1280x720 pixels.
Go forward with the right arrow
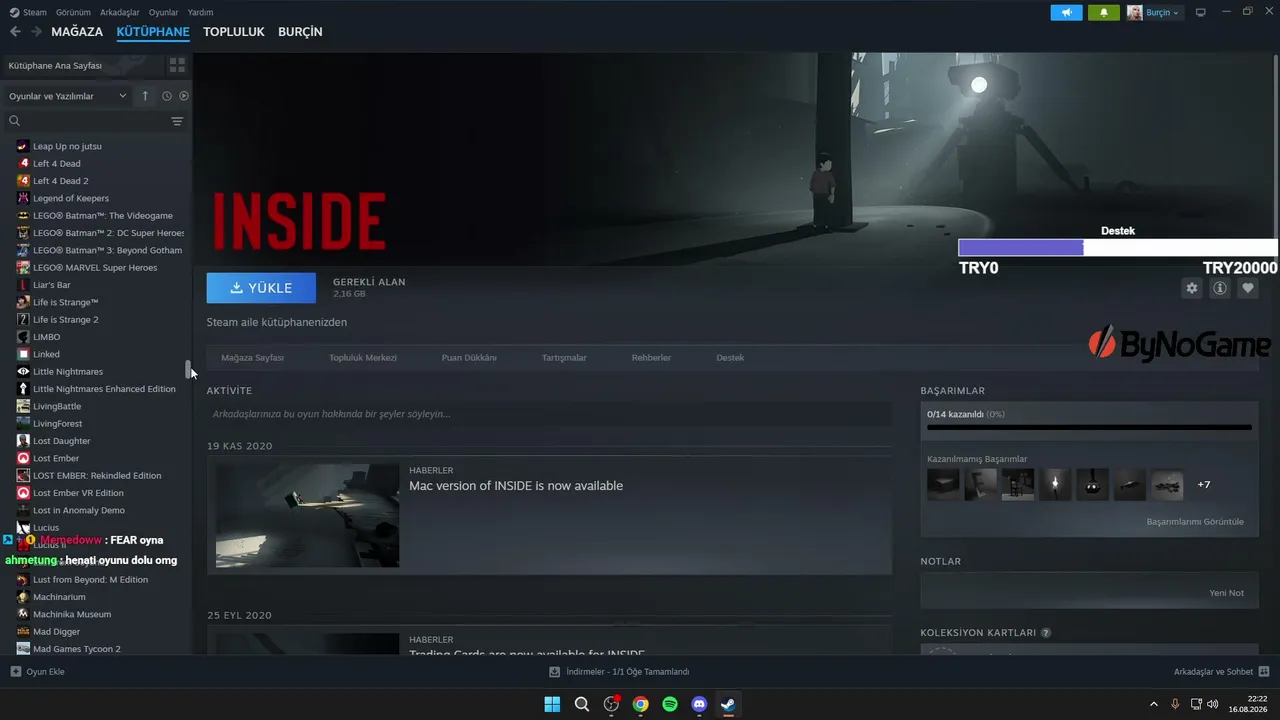coord(36,32)
